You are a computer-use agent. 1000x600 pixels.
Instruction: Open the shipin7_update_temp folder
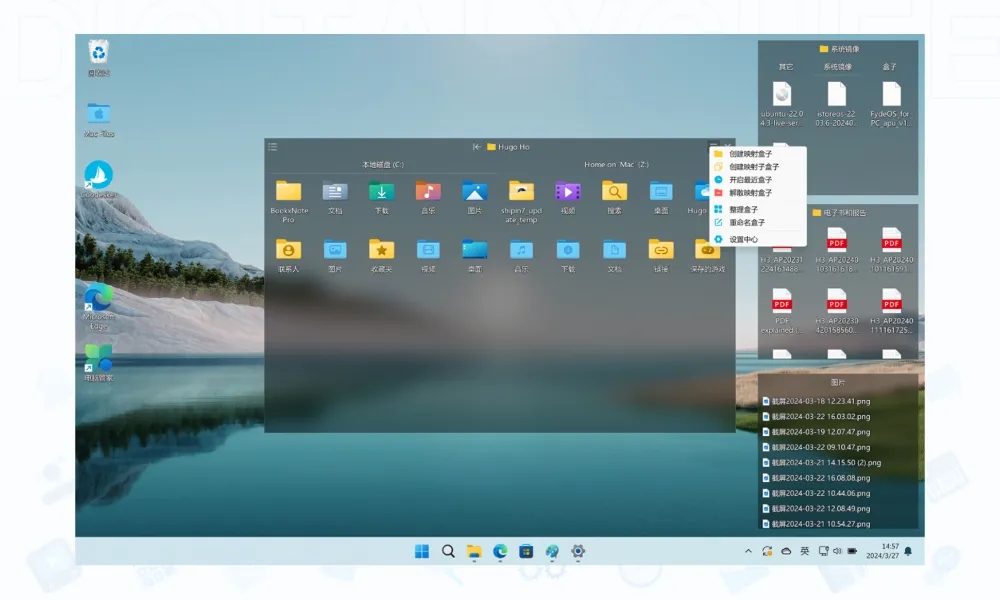521,192
